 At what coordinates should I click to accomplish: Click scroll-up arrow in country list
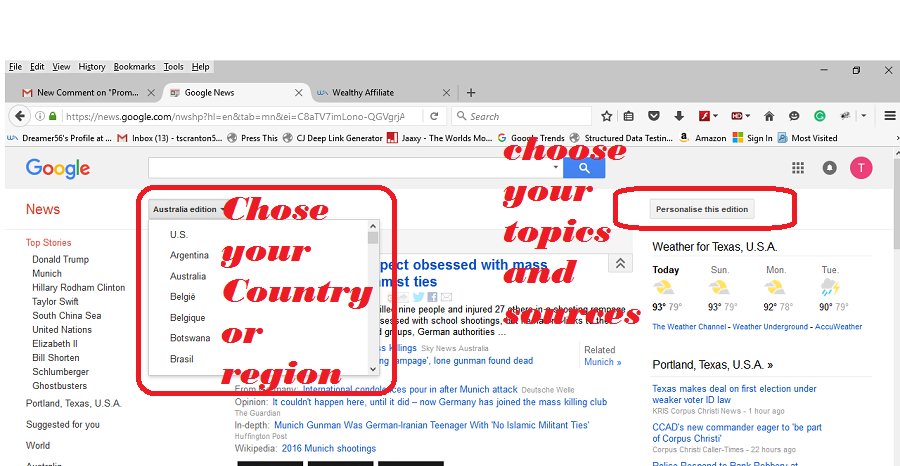click(373, 226)
